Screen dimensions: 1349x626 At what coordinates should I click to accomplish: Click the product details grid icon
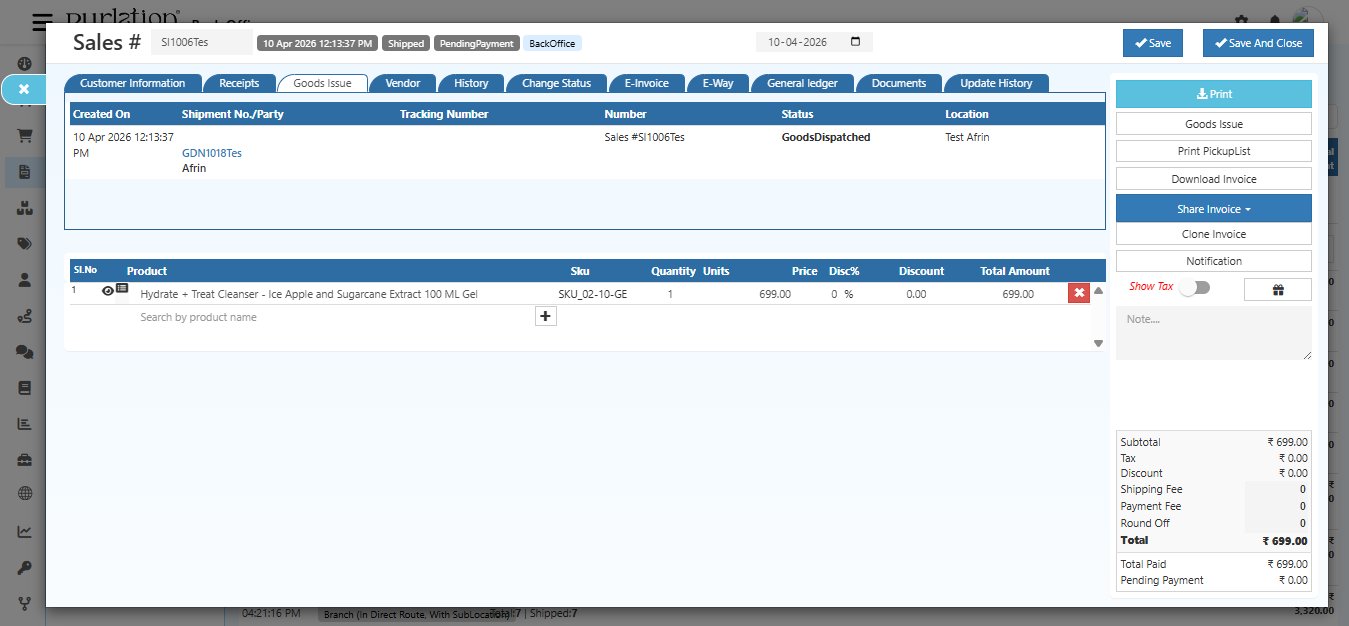pyautogui.click(x=122, y=290)
